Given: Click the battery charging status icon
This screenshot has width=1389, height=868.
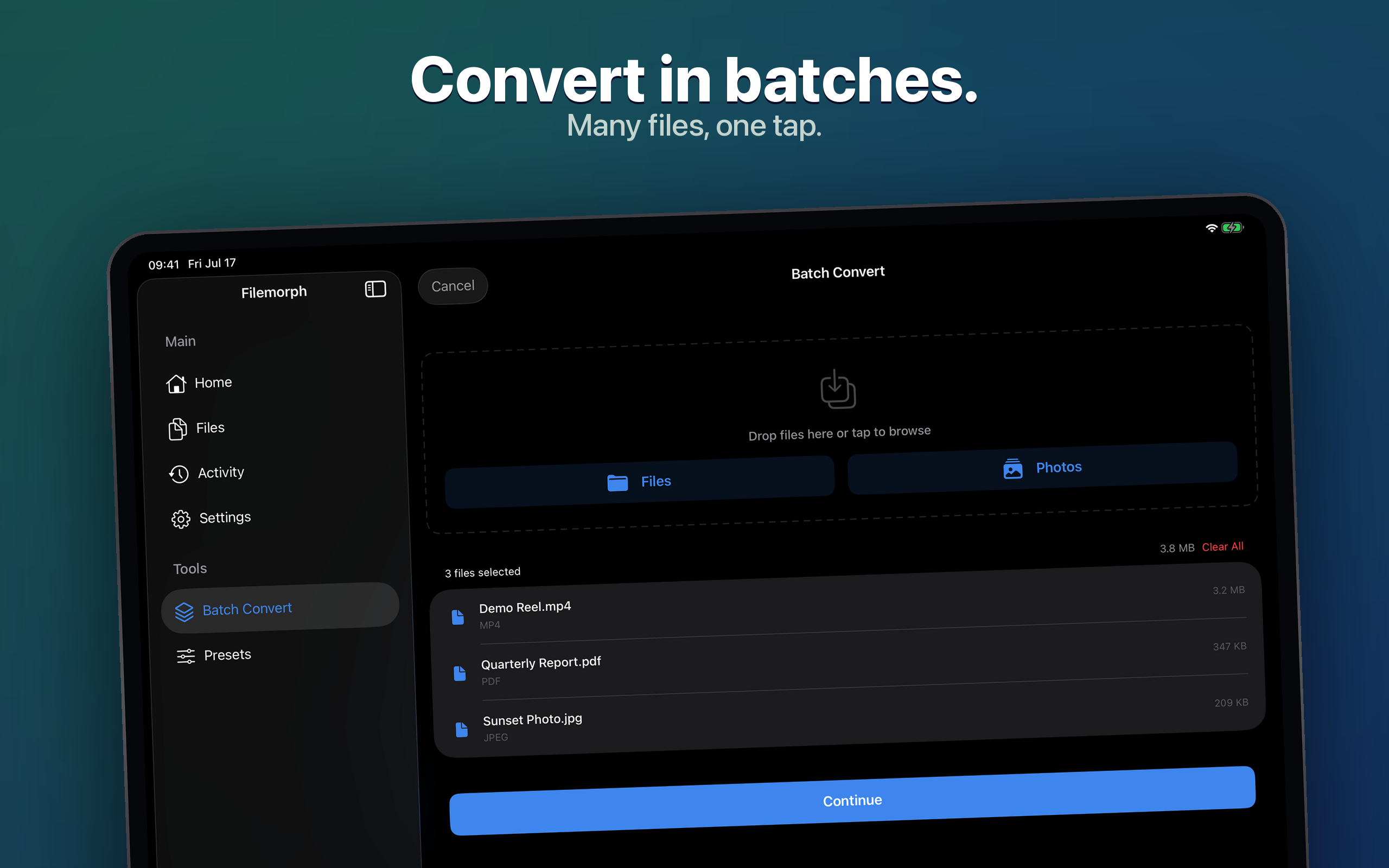Looking at the screenshot, I should click(1232, 227).
